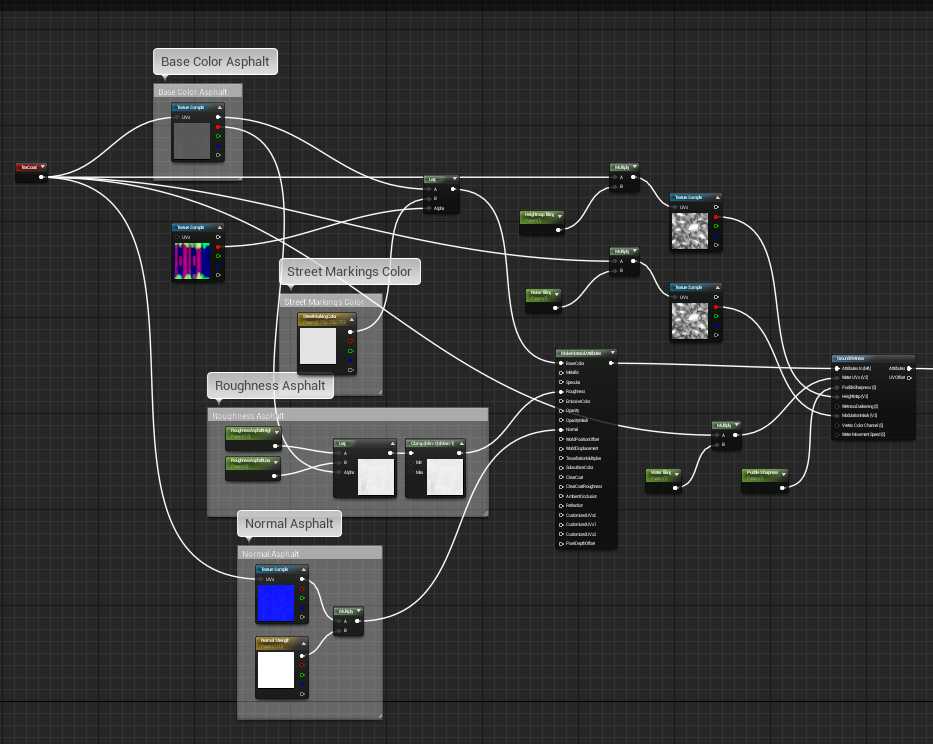Click RGB output pin of Base Color Asphalt texture
This screenshot has height=744, width=933.
[218, 117]
